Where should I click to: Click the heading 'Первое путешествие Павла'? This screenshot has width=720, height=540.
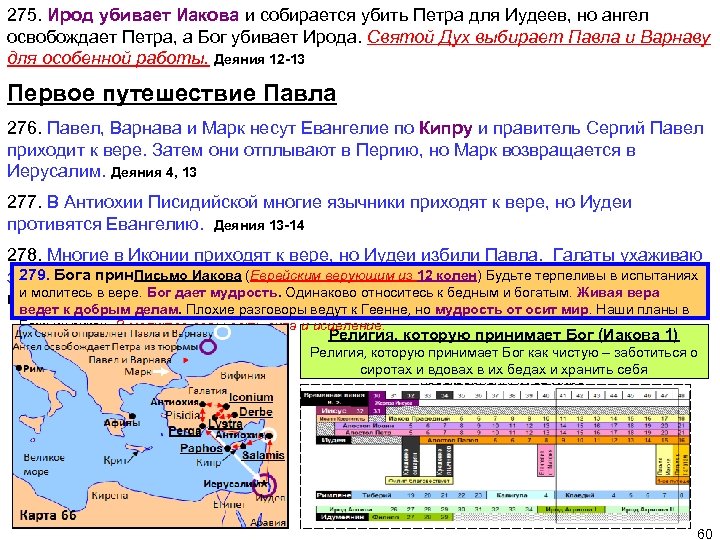tap(172, 93)
